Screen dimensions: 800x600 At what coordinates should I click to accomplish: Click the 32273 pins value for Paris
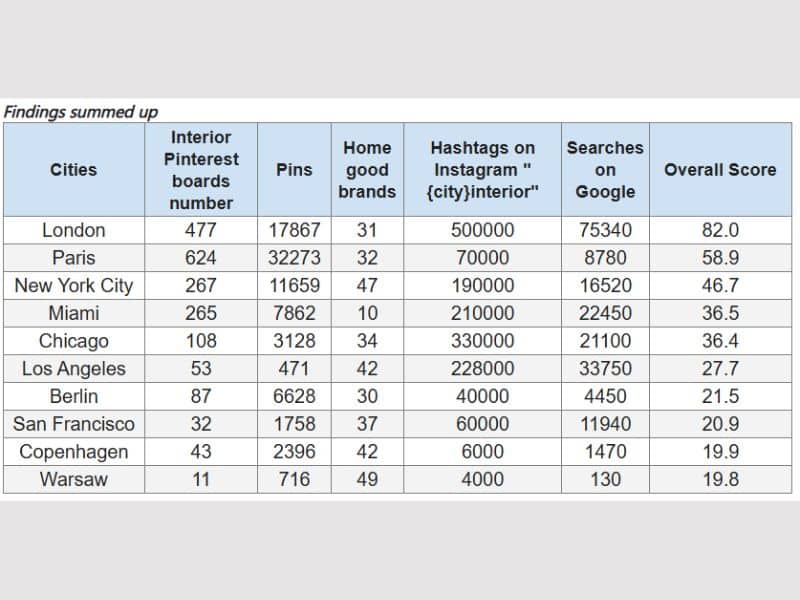coord(294,258)
